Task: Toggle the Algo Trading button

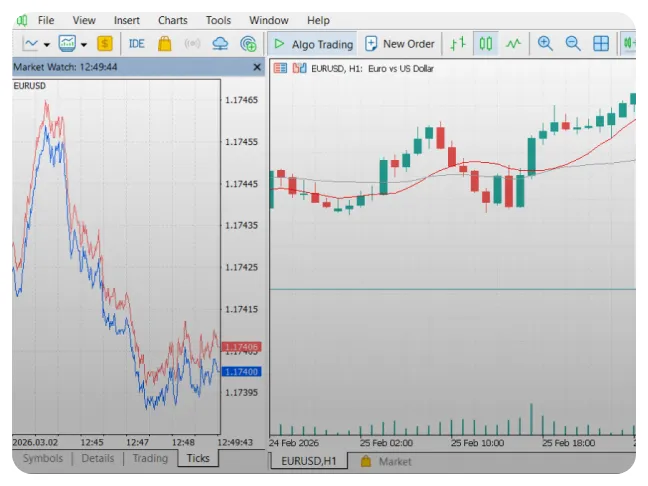Action: (x=312, y=44)
